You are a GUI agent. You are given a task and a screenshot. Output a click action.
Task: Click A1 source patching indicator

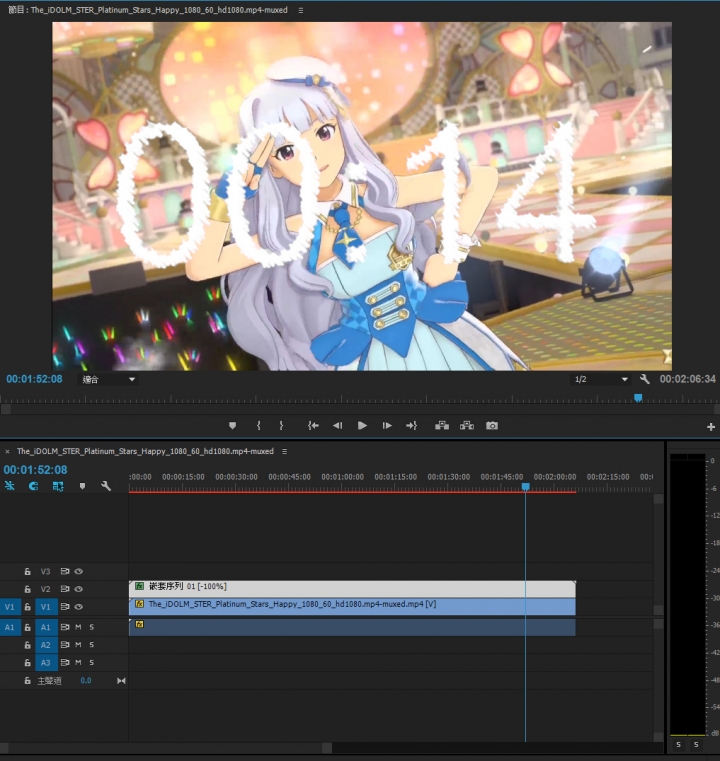click(10, 627)
